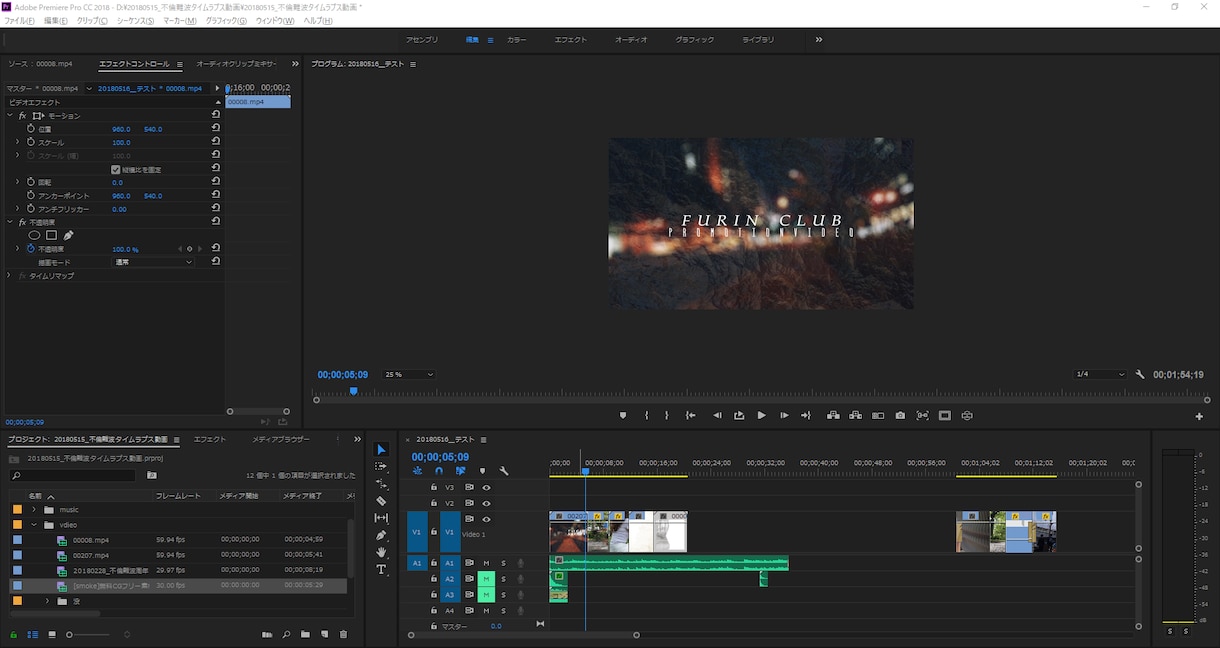This screenshot has height=648, width=1220.
Task: Uncheck the uniform scale checkbox
Action: point(116,170)
